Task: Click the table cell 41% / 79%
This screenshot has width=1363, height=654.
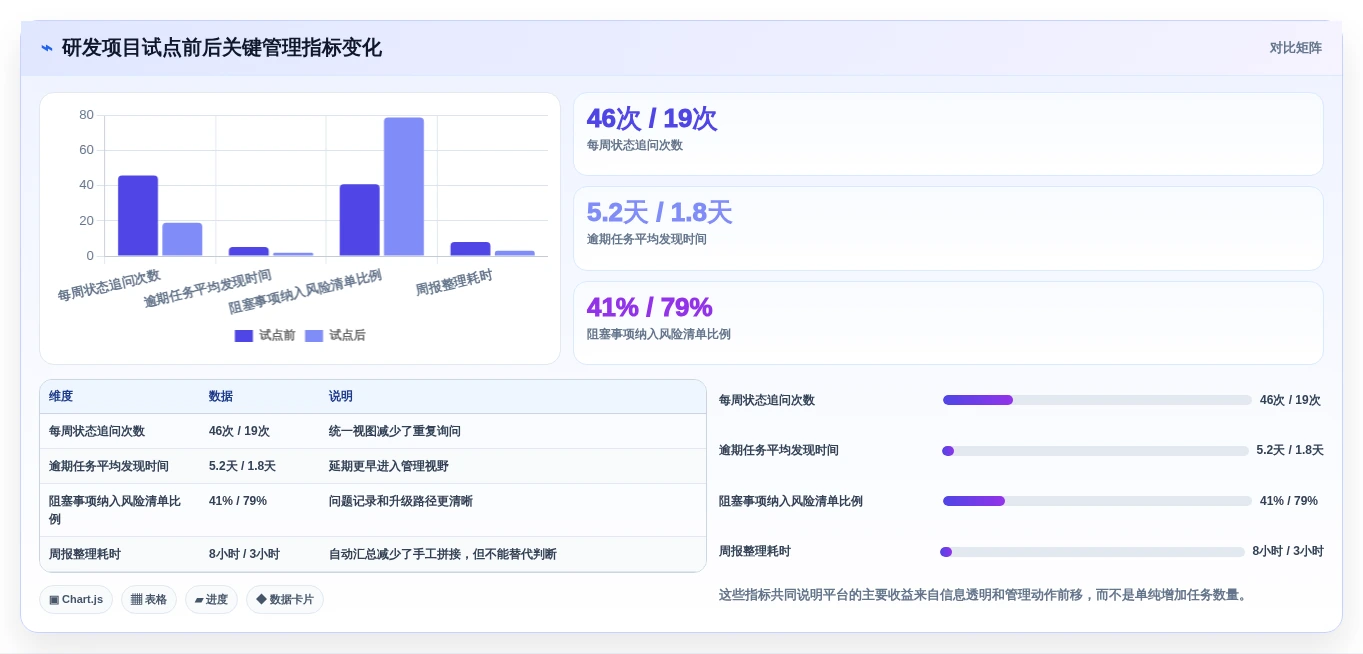Action: (x=238, y=501)
